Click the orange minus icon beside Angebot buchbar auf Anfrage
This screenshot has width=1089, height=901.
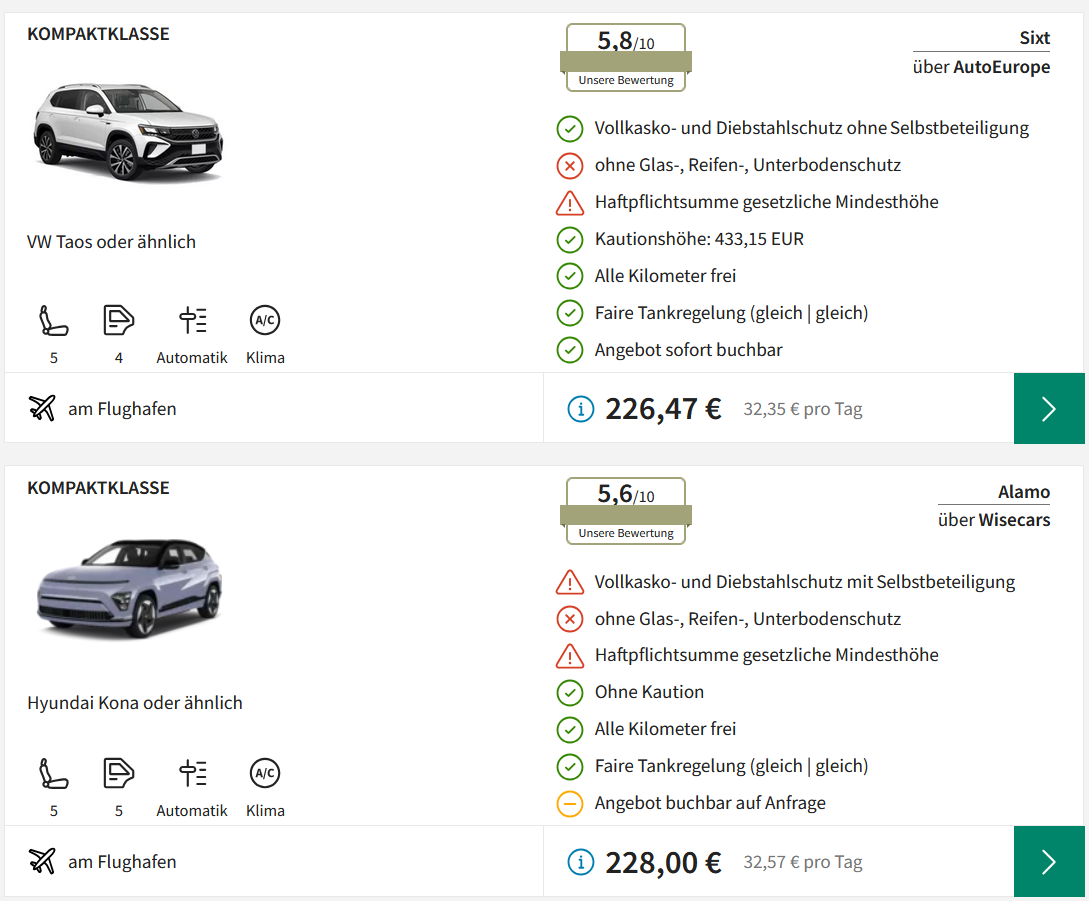tap(569, 804)
